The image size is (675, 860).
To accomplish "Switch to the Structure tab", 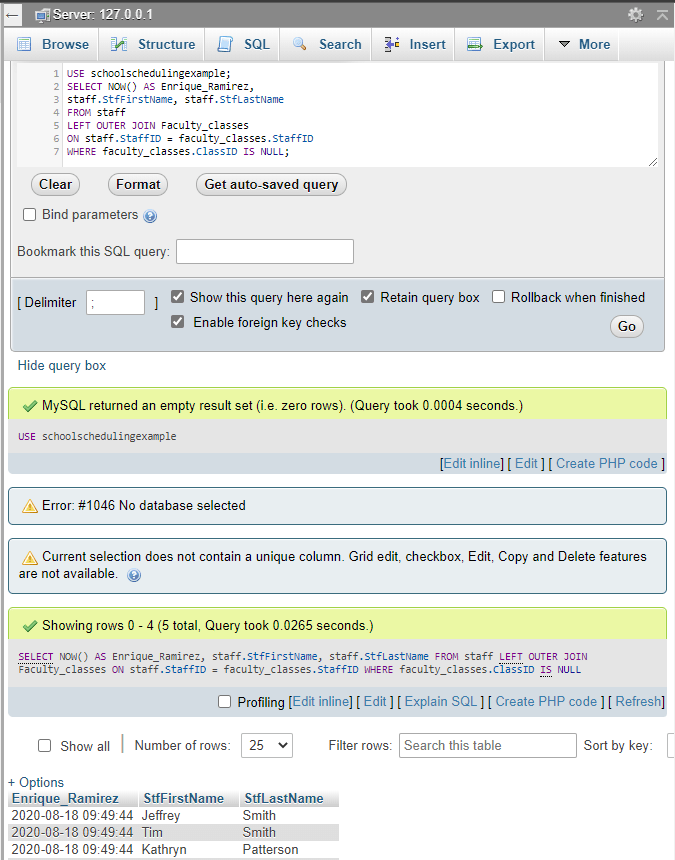I will pyautogui.click(x=152, y=44).
